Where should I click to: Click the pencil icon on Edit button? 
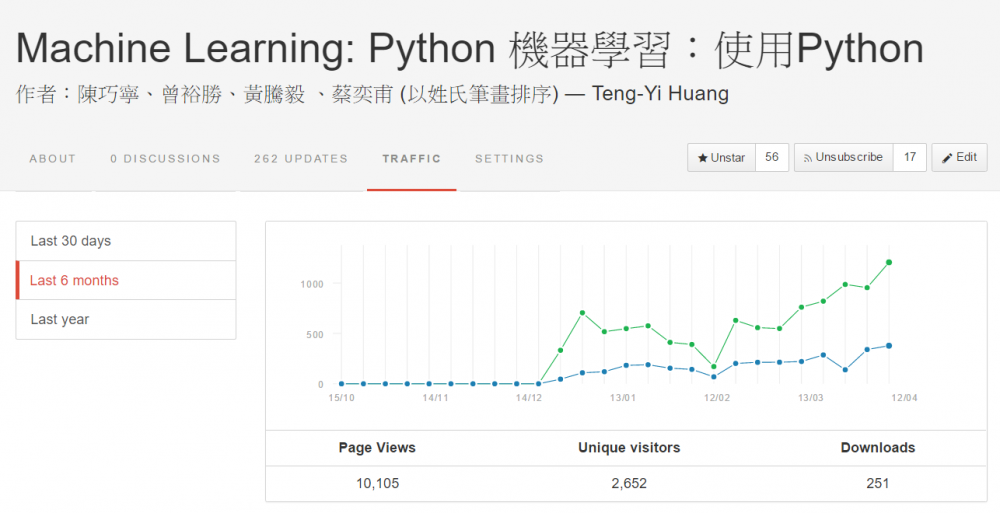947,158
